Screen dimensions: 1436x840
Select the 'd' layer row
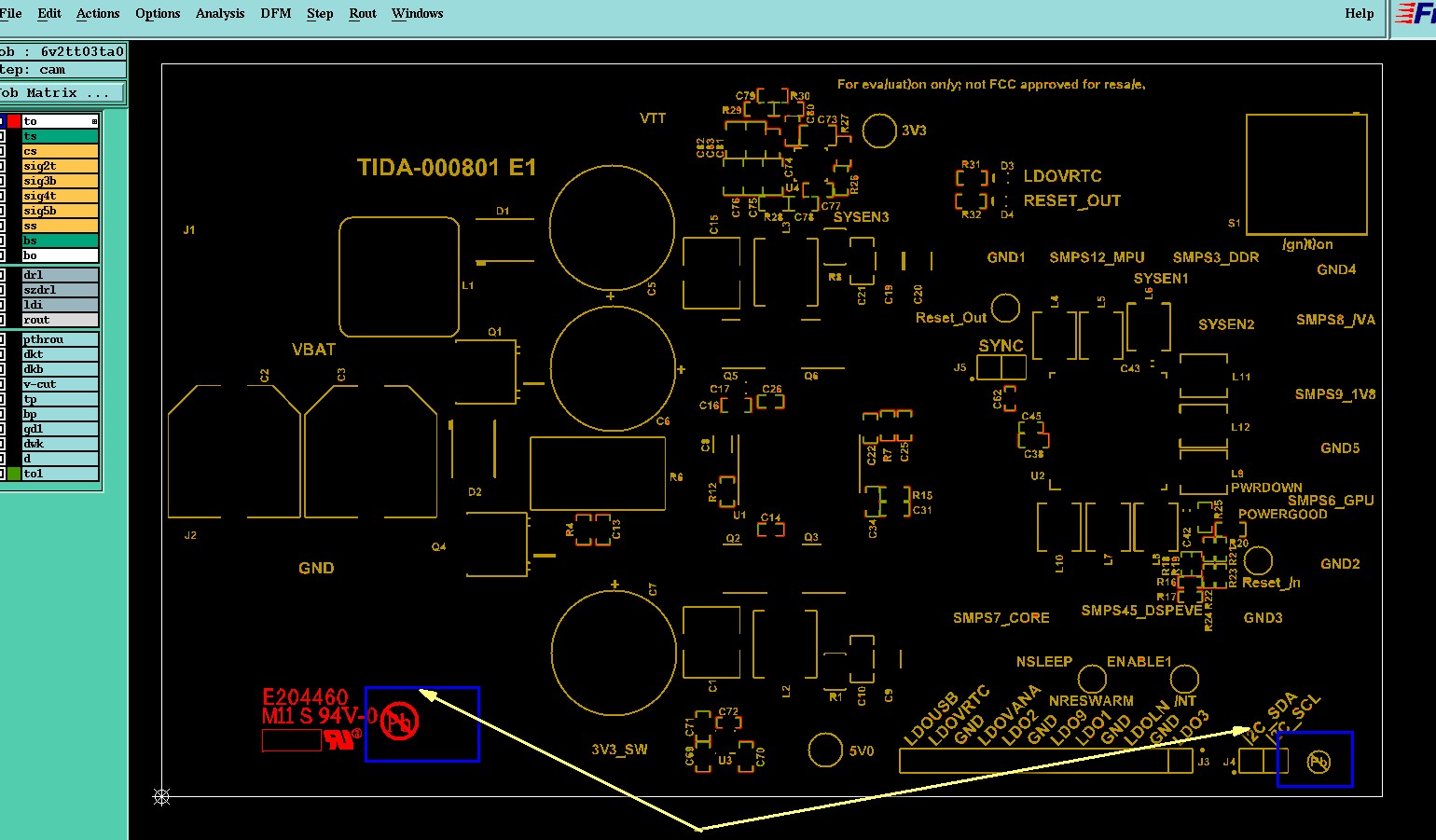coord(60,459)
